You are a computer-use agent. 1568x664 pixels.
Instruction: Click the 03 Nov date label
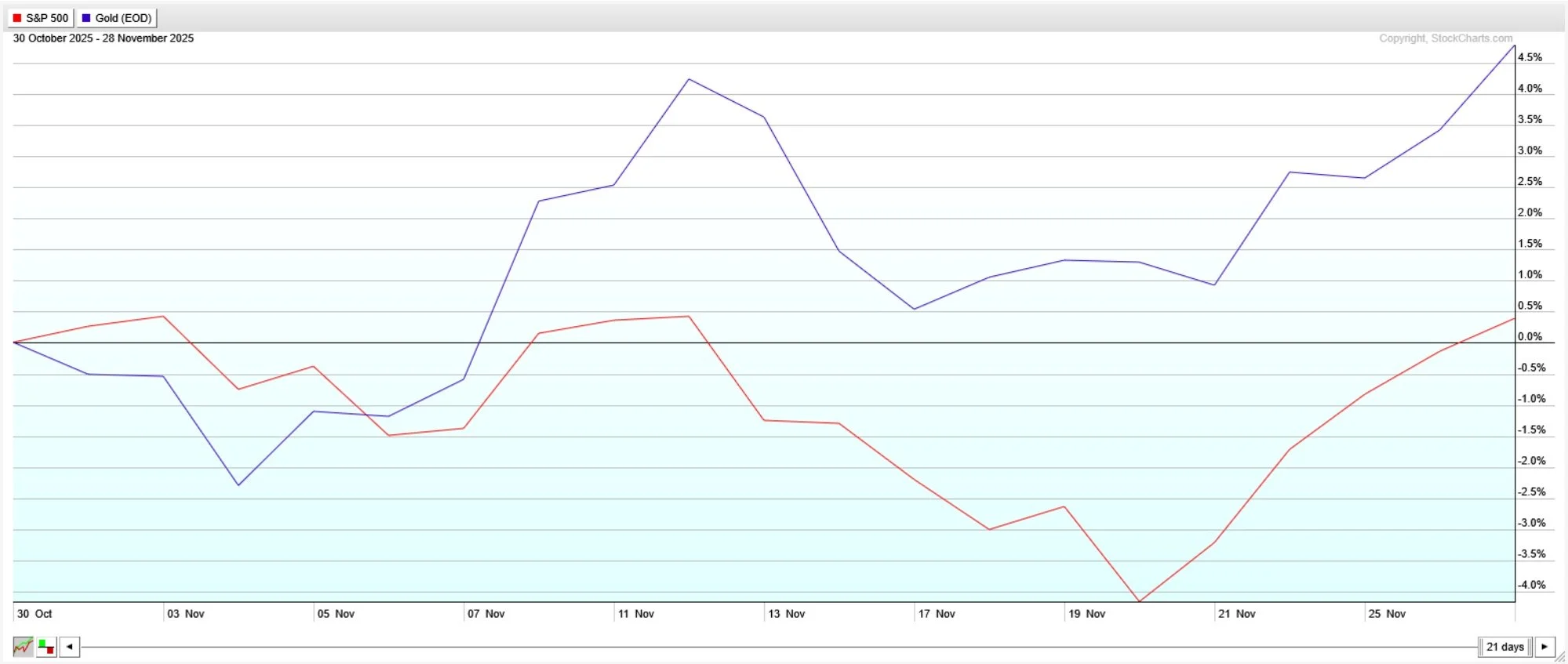pyautogui.click(x=186, y=614)
